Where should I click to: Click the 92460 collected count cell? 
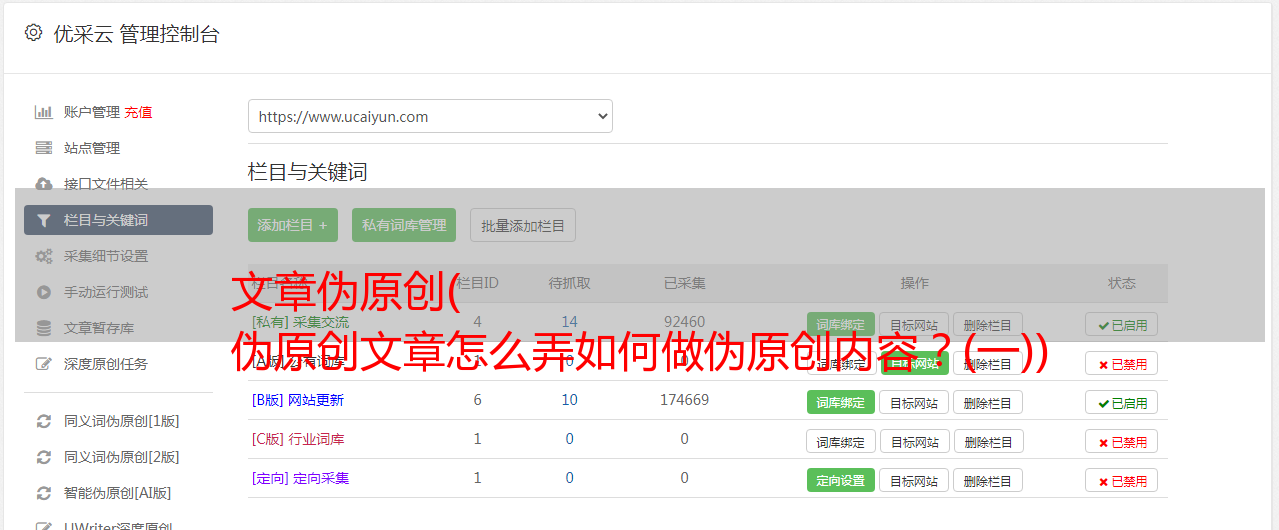coord(684,322)
